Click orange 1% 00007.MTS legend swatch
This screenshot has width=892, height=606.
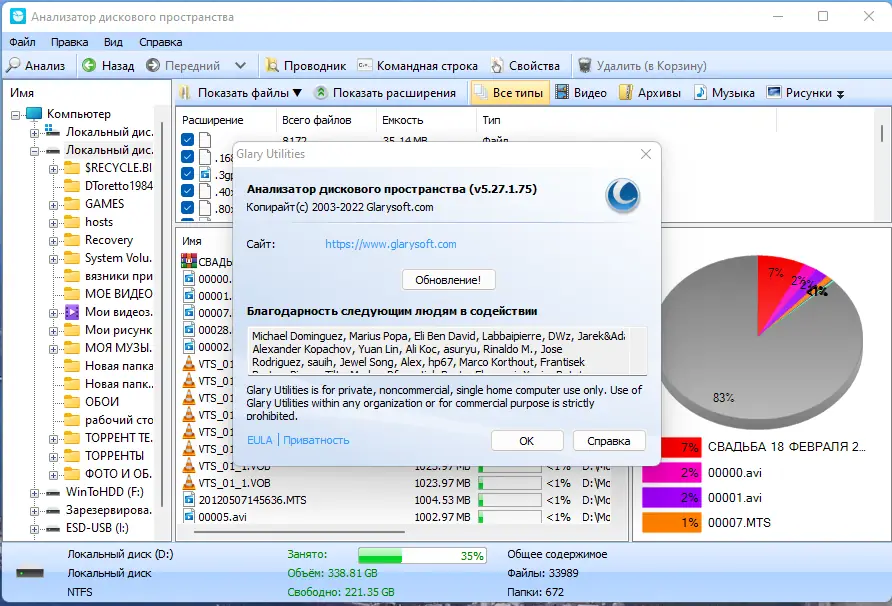[672, 522]
